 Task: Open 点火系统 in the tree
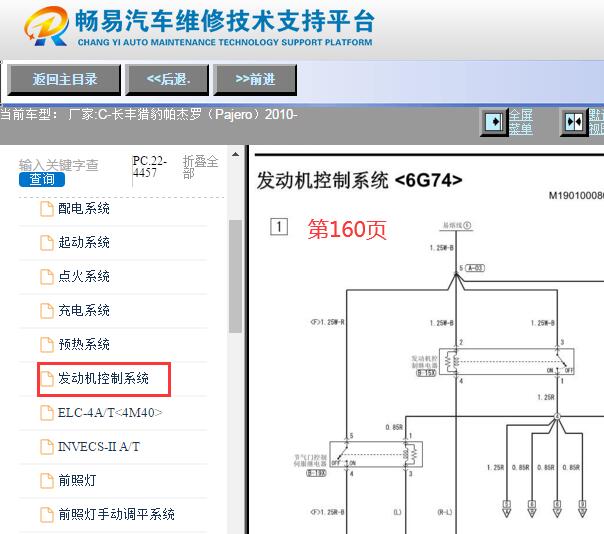pos(84,276)
